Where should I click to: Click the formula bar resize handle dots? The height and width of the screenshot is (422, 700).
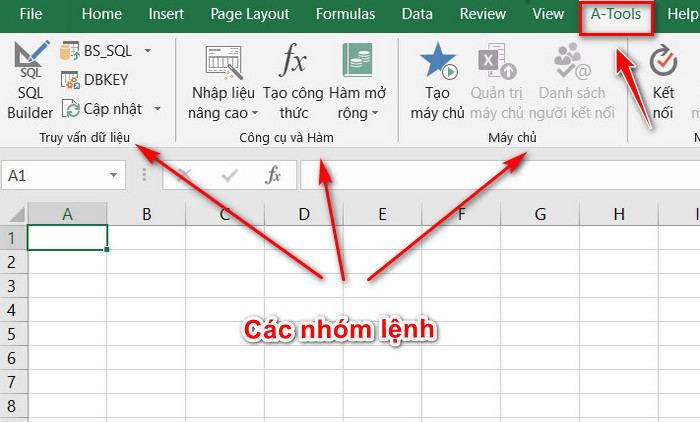(144, 175)
